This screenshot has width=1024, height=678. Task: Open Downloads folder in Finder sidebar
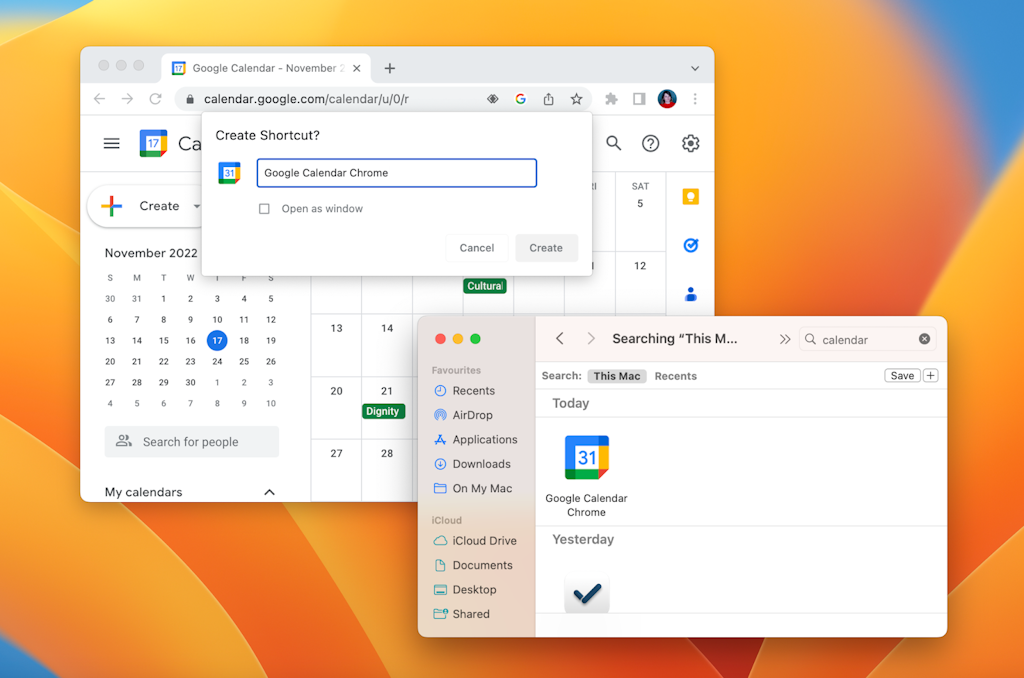[x=481, y=464]
